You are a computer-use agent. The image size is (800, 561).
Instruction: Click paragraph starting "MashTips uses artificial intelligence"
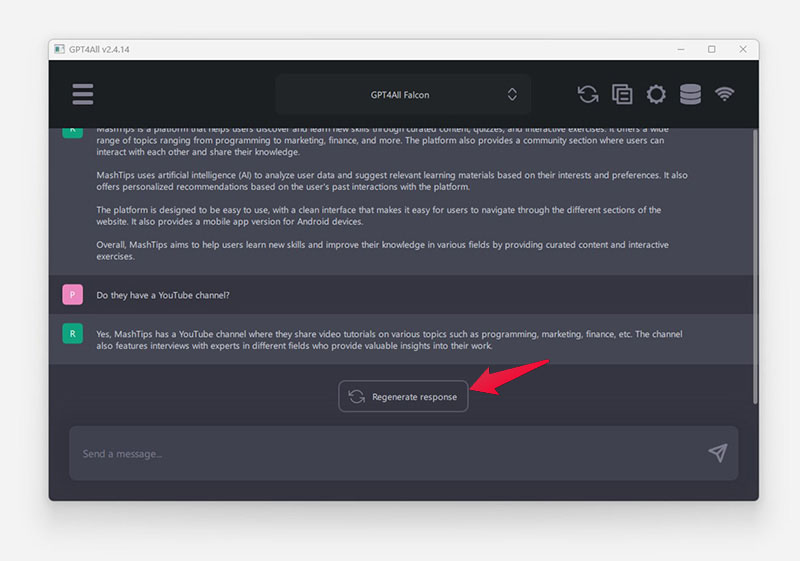pyautogui.click(x=392, y=181)
